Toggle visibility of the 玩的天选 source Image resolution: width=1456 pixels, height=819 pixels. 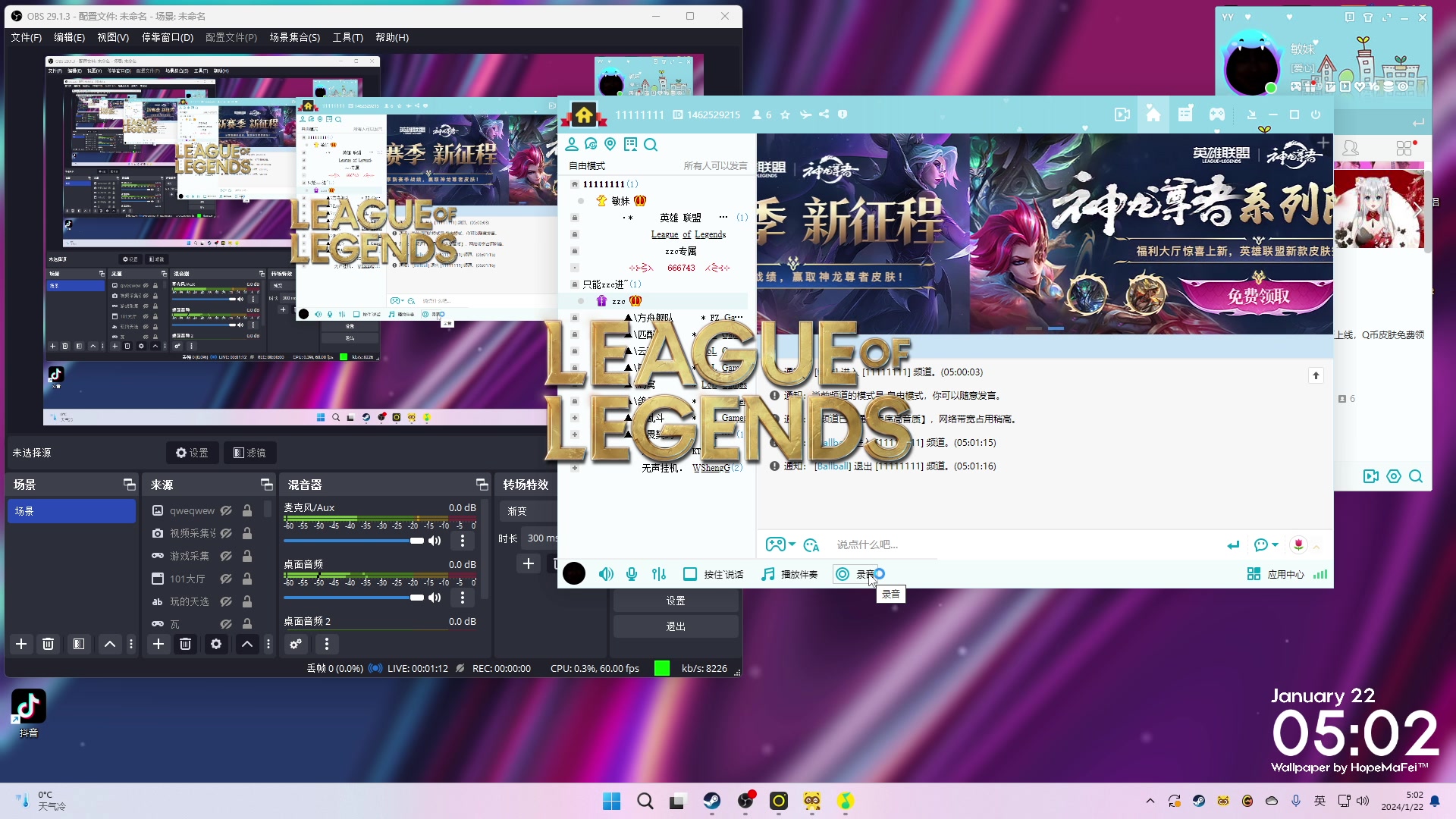tap(226, 602)
